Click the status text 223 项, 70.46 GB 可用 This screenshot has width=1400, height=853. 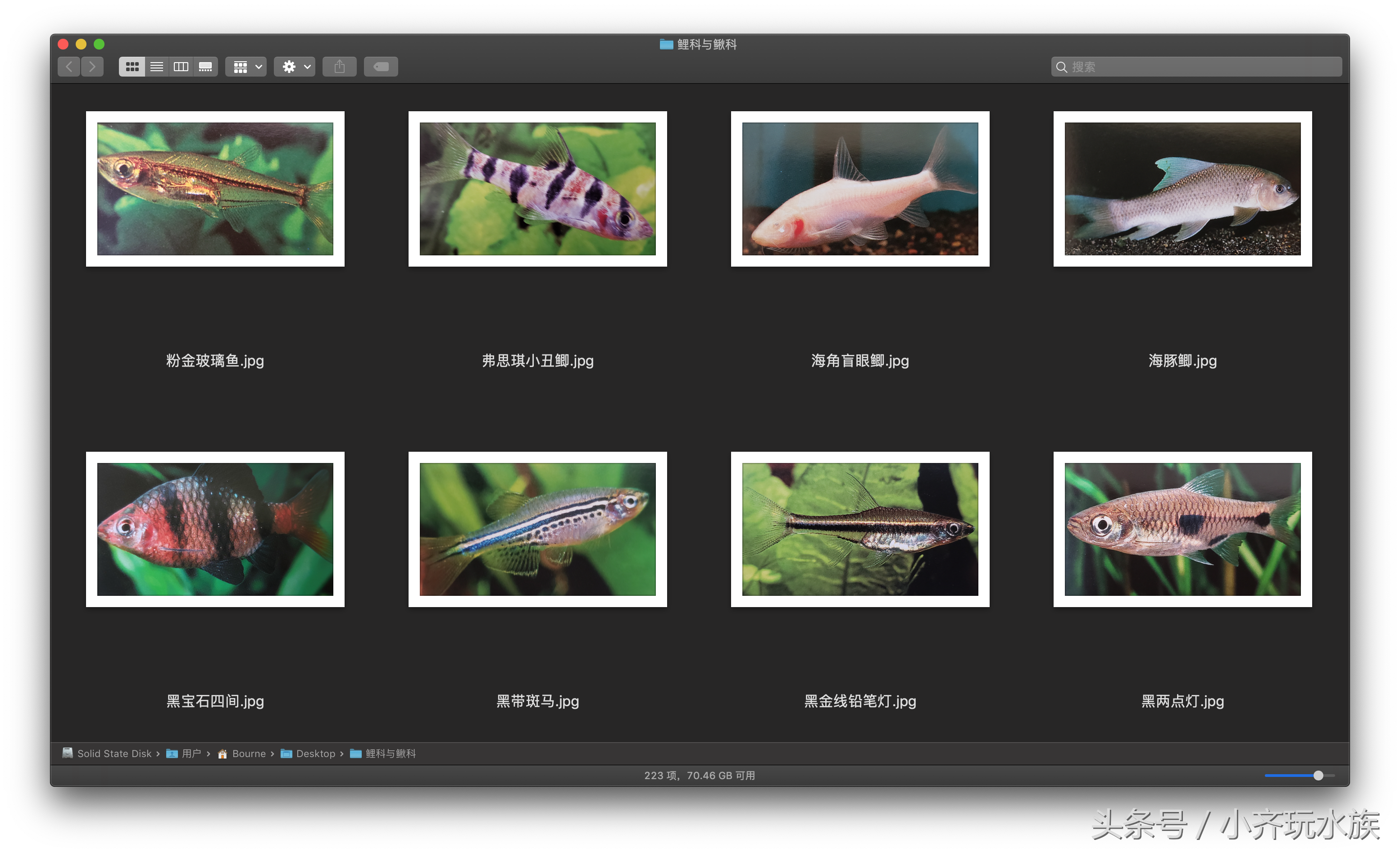700,776
